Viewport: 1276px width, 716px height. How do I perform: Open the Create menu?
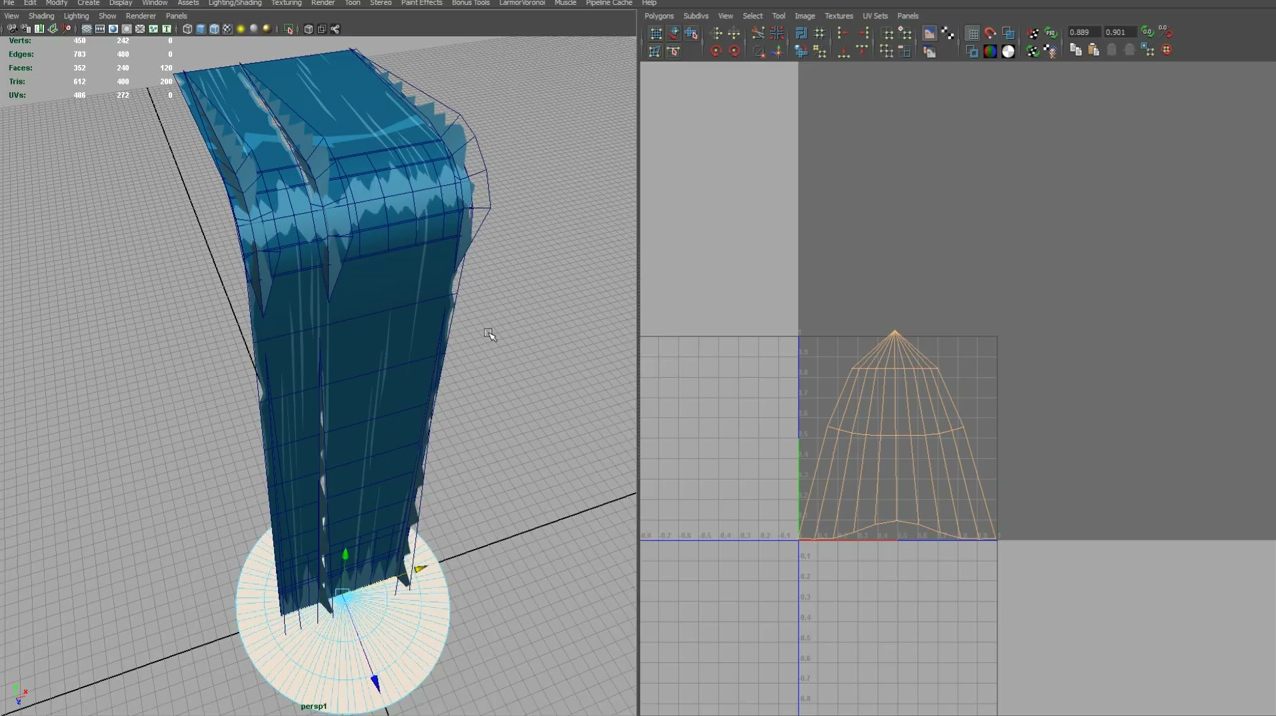[x=88, y=4]
